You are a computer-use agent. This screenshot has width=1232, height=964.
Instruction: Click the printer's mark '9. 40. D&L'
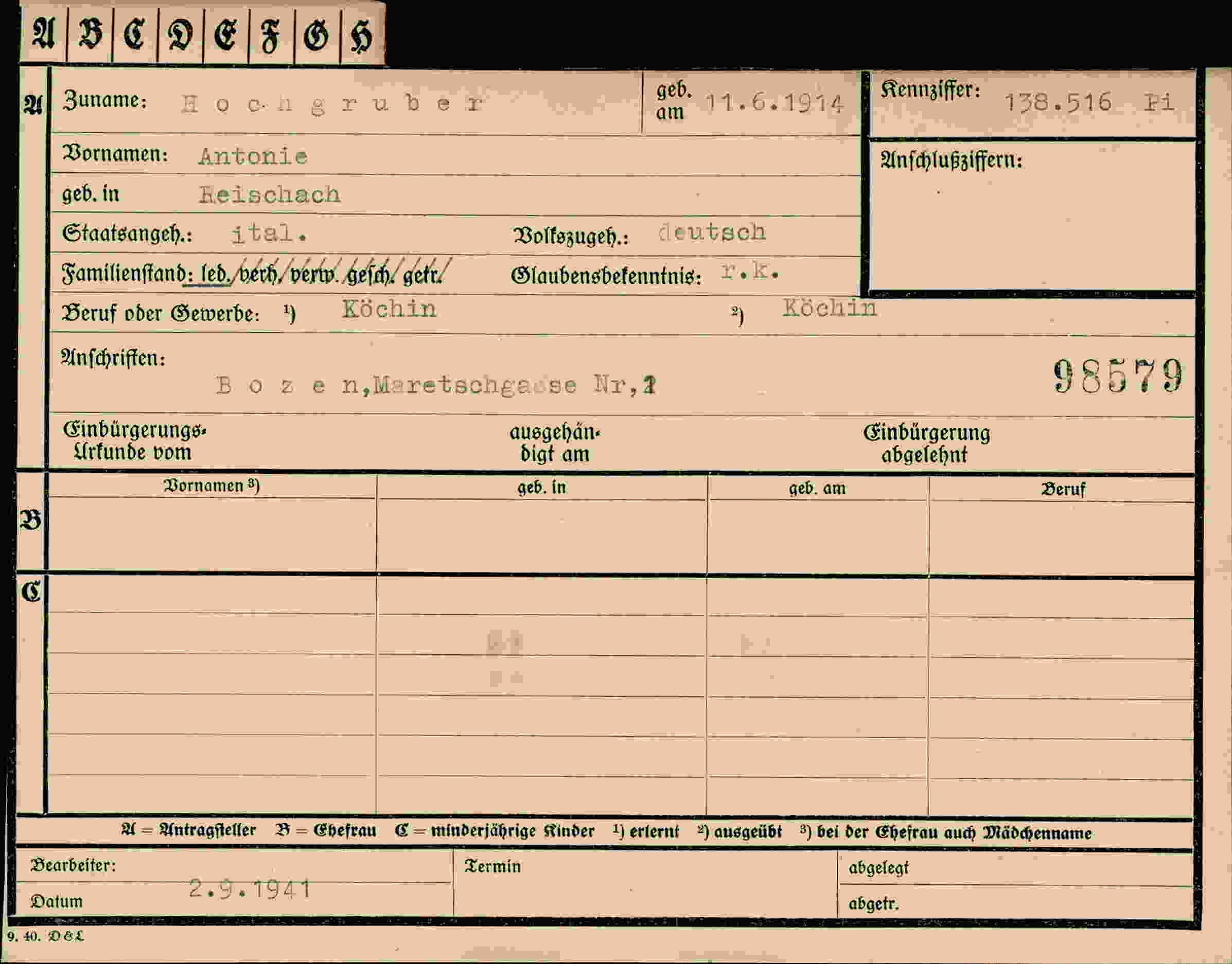[46, 936]
